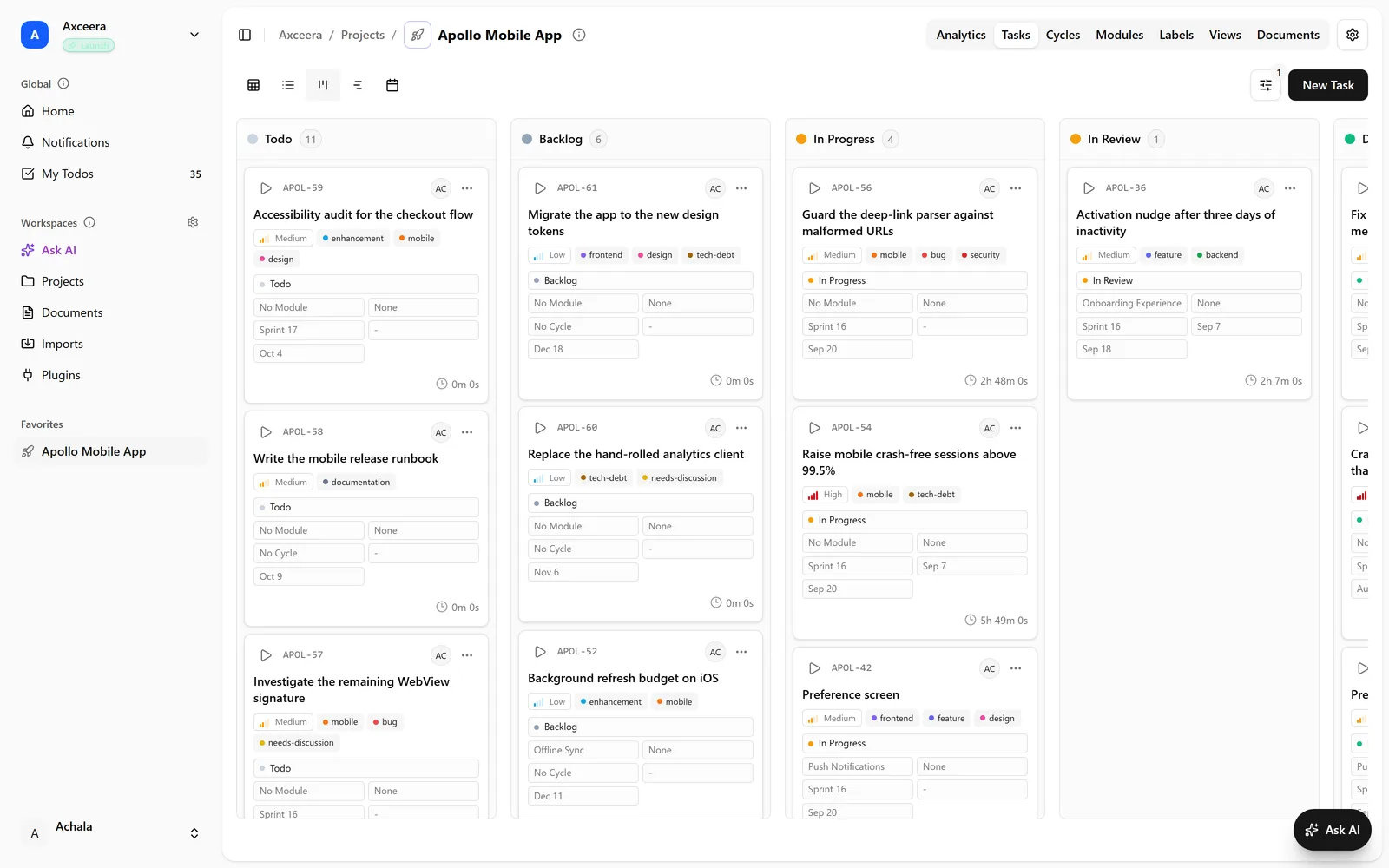Start timer on APOL-59 card
Screen dimensions: 1389x868
[266, 188]
